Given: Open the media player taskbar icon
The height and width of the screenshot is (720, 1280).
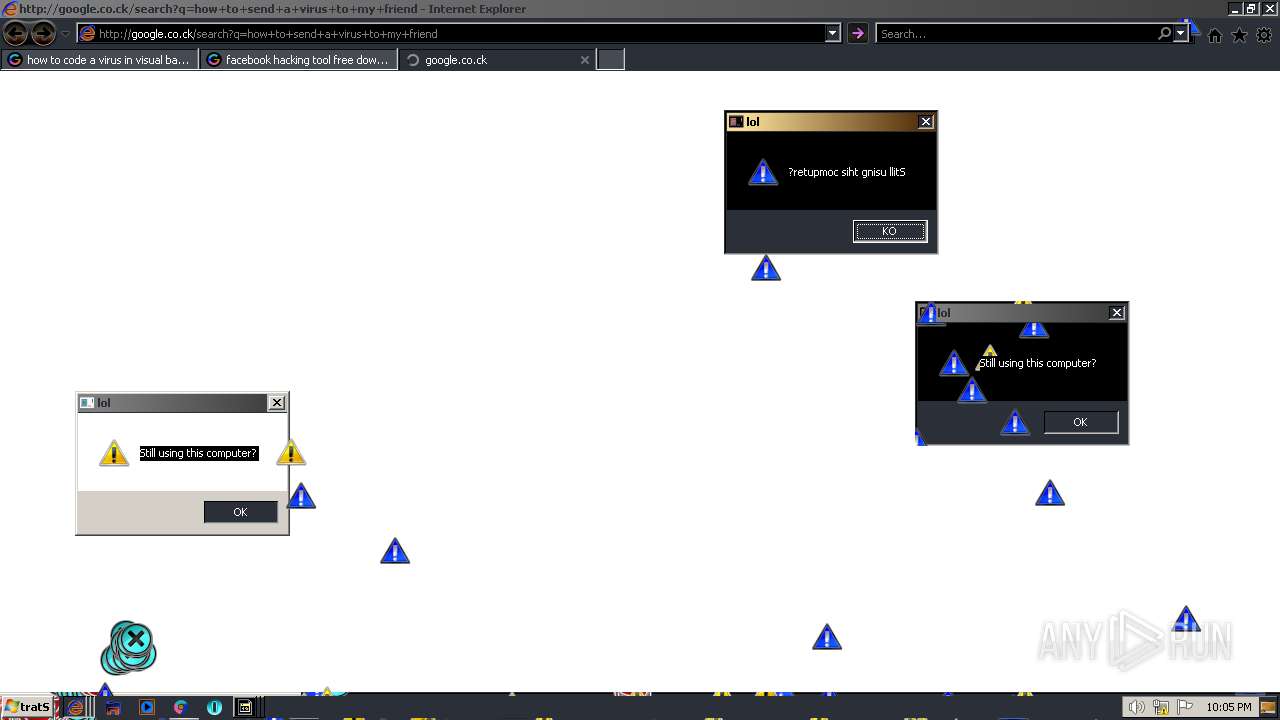Looking at the screenshot, I should point(147,707).
